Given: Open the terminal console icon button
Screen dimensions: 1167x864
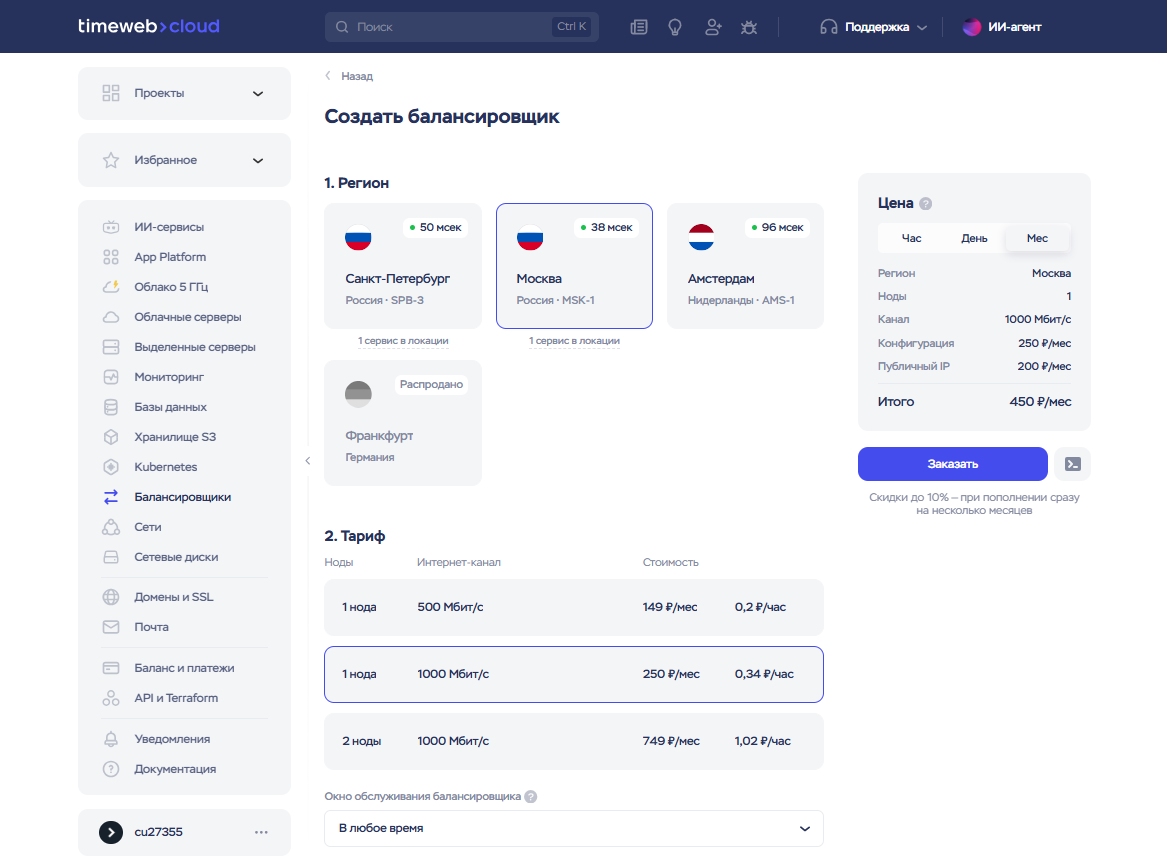Looking at the screenshot, I should [1072, 464].
